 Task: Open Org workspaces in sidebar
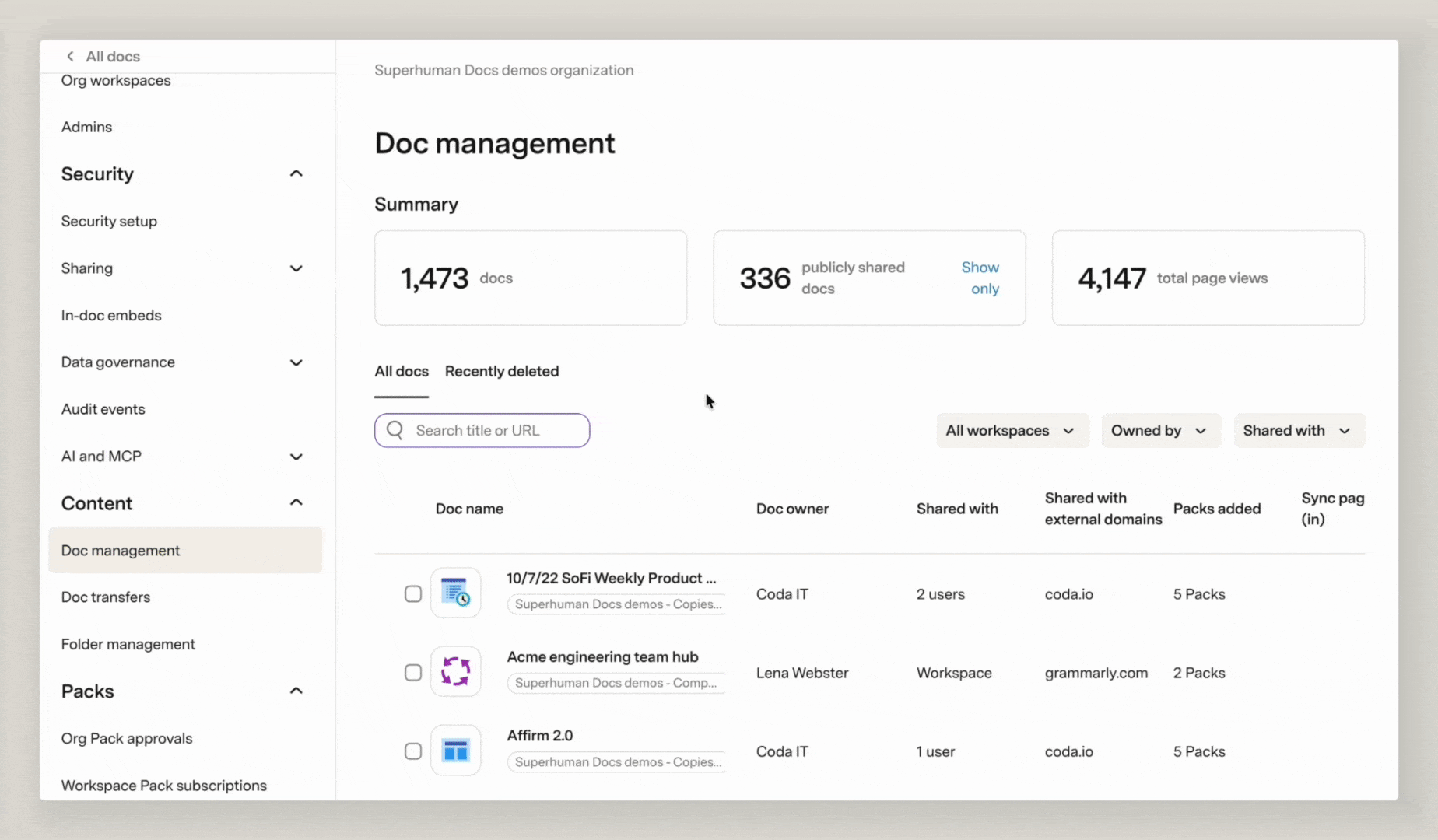[x=116, y=81]
